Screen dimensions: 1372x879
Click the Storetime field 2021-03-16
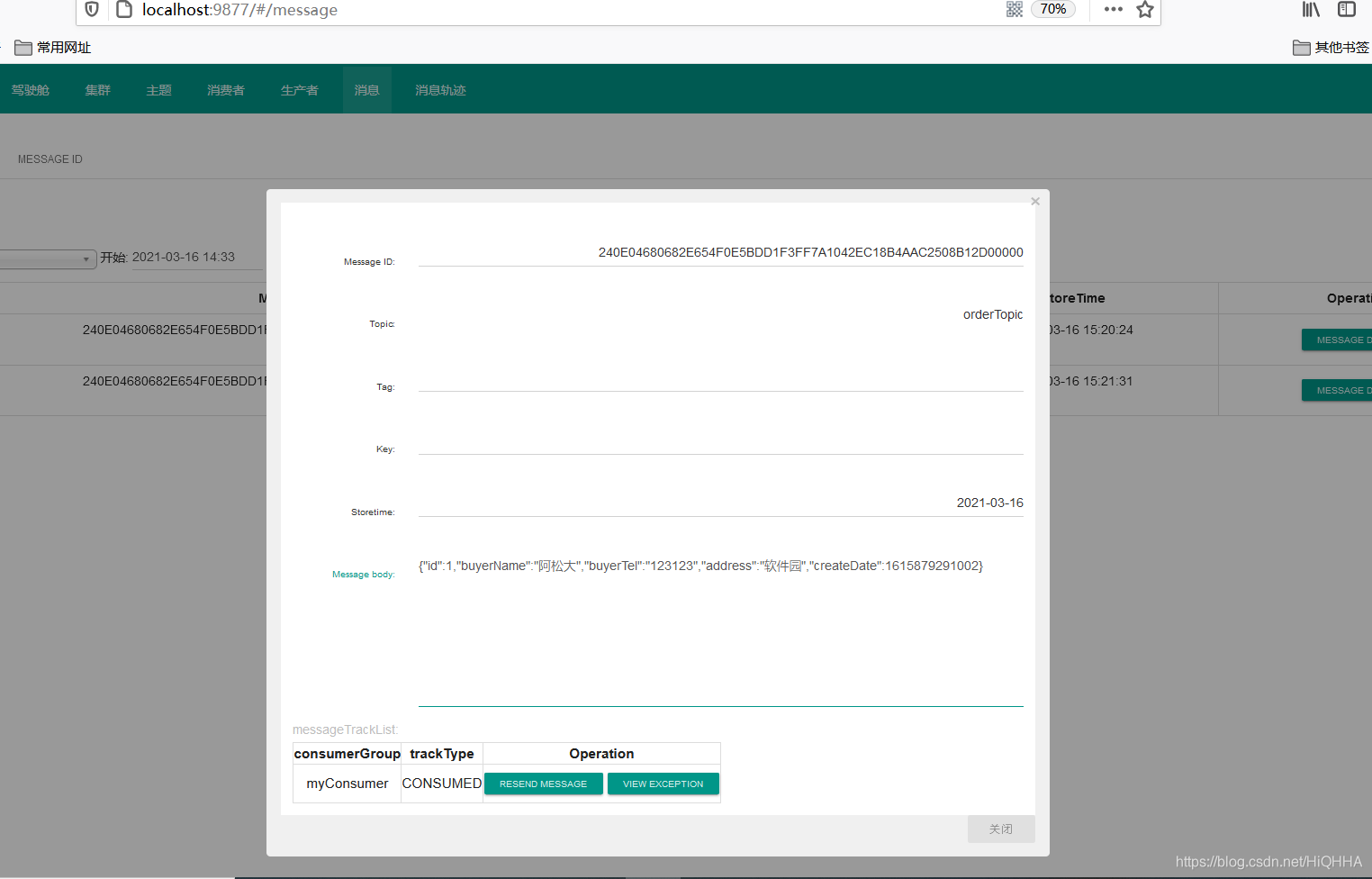[721, 503]
